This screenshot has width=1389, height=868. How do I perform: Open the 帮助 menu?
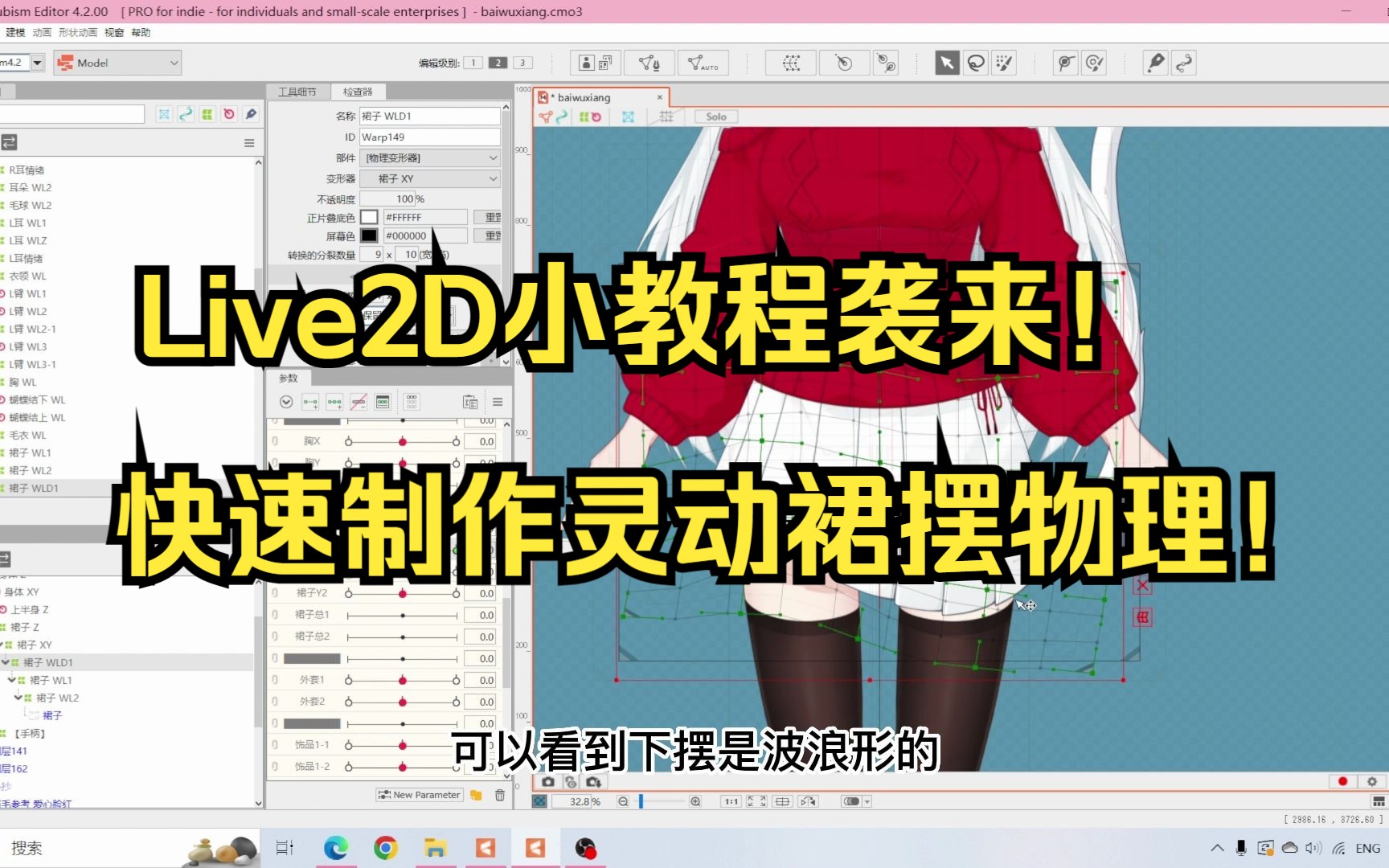coord(141,32)
